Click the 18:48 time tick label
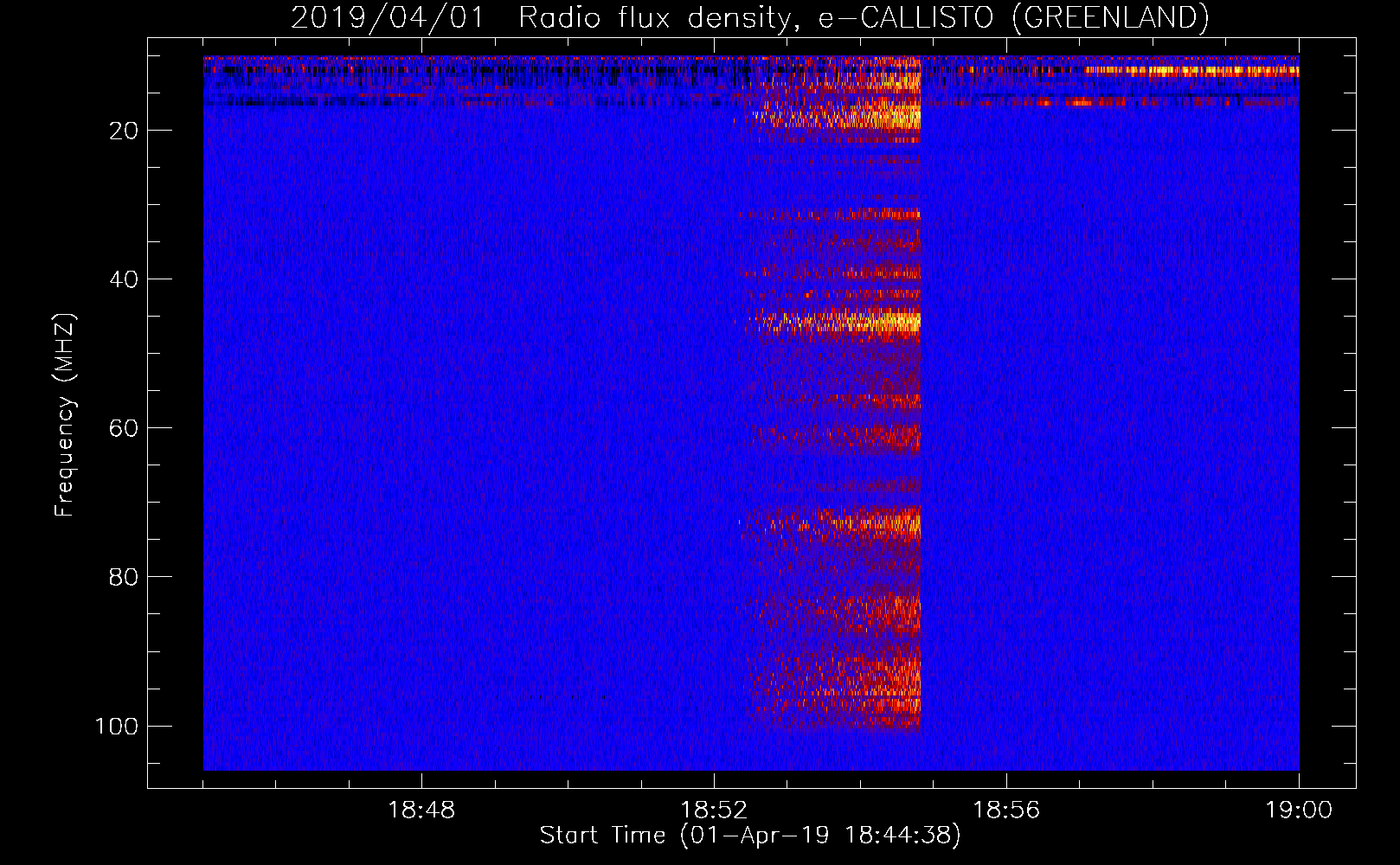Viewport: 1400px width, 865px height. [421, 811]
